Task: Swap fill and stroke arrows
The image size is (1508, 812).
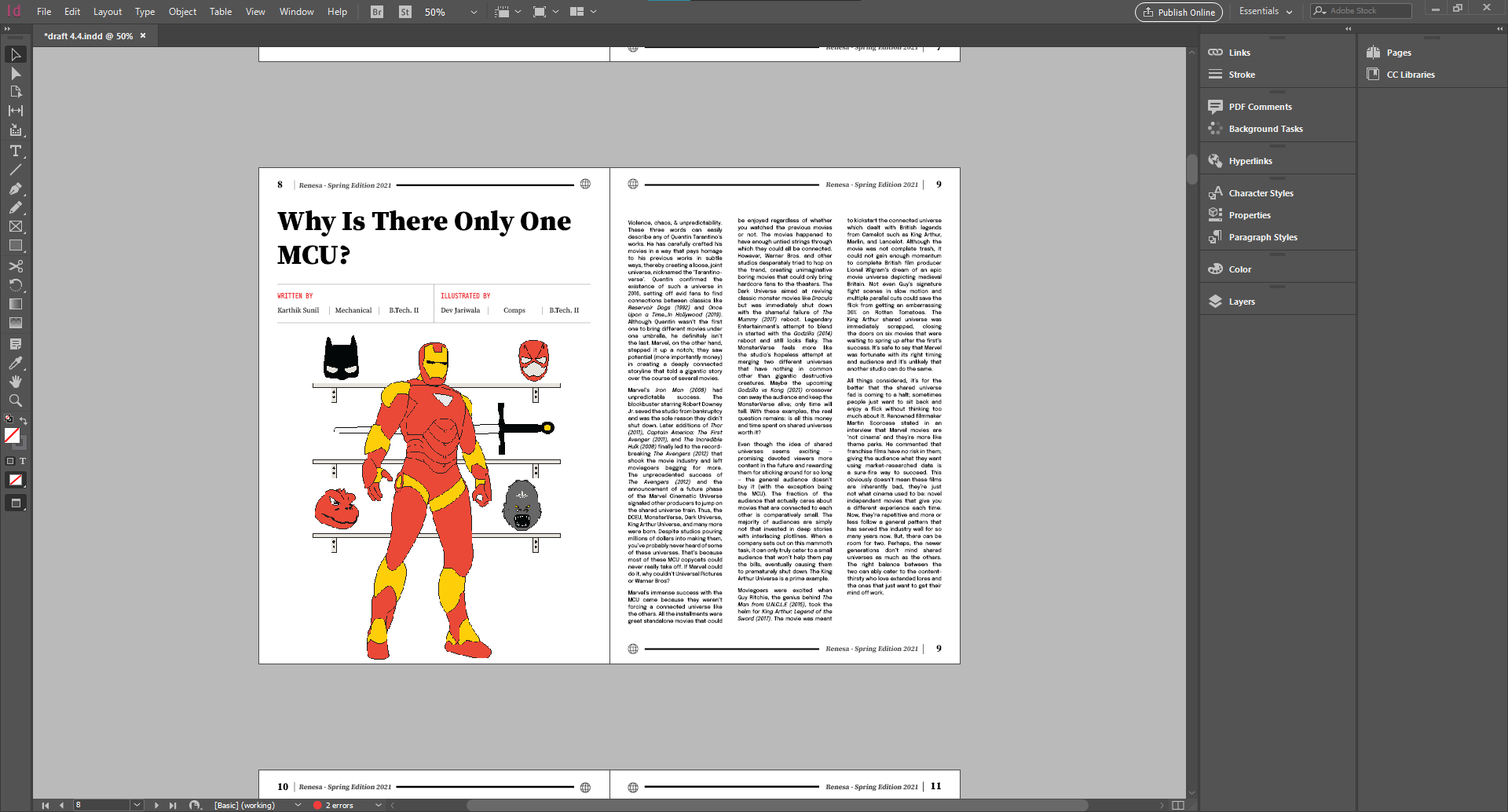Action: coord(24,420)
